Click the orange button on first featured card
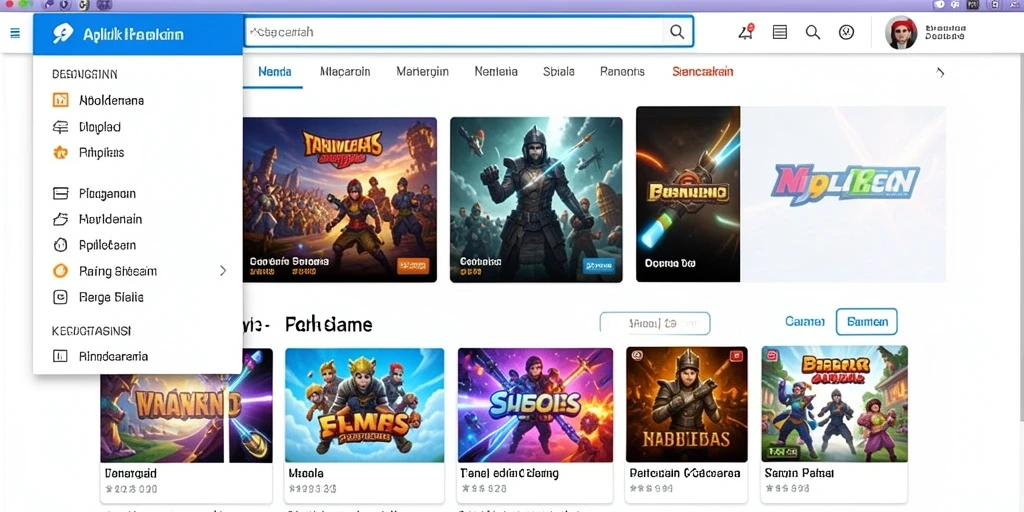Image resolution: width=1024 pixels, height=512 pixels. coord(413,265)
